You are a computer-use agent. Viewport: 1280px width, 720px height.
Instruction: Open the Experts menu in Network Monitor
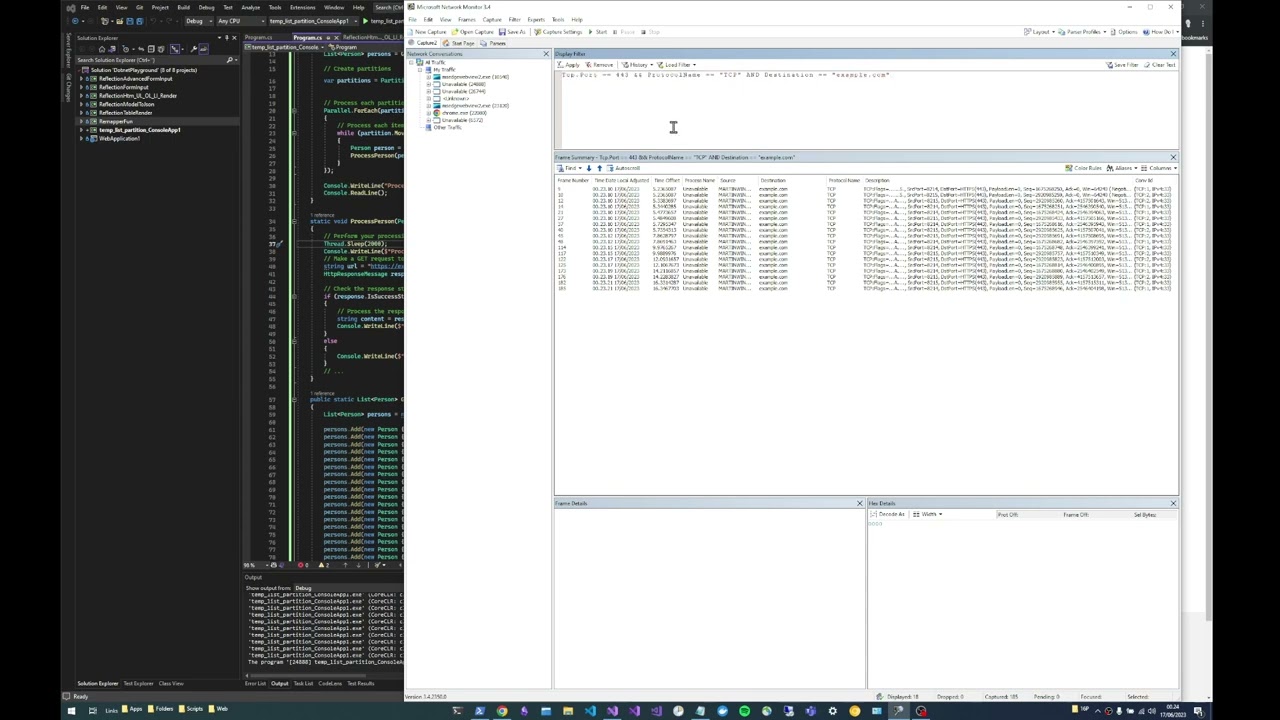pos(536,19)
